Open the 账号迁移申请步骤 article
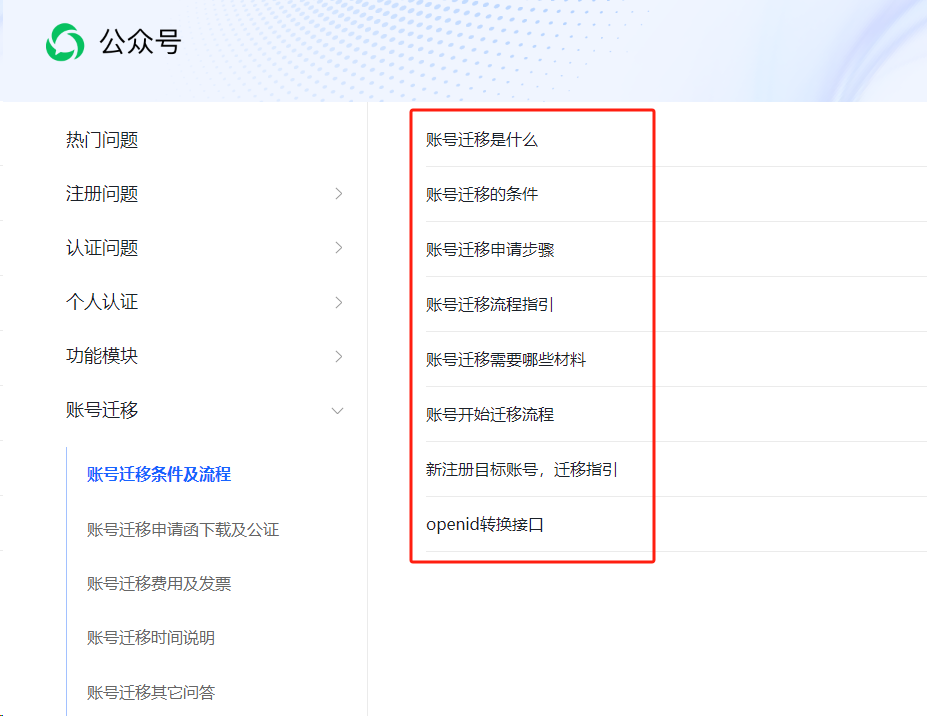Image resolution: width=927 pixels, height=716 pixels. 490,250
